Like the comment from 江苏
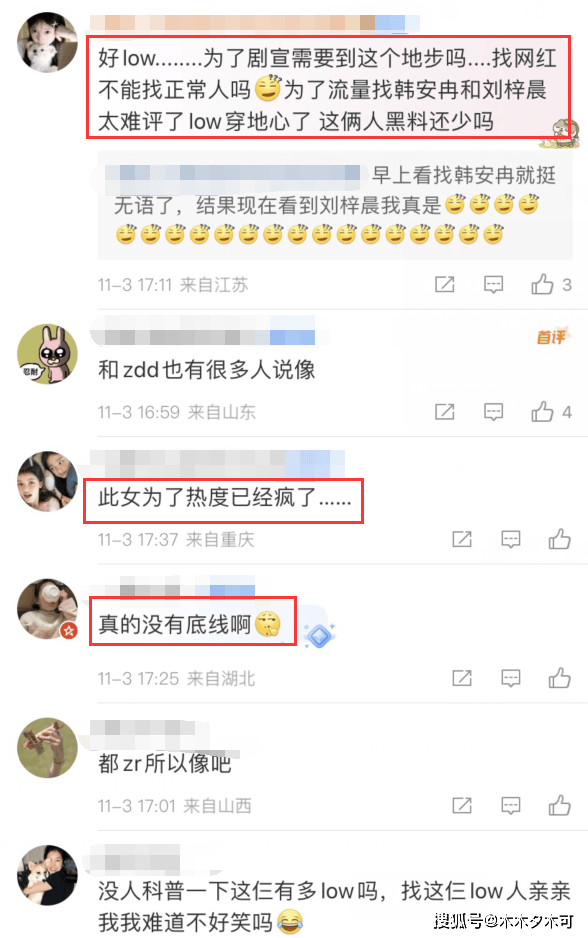Image resolution: width=588 pixels, height=938 pixels. [x=542, y=284]
